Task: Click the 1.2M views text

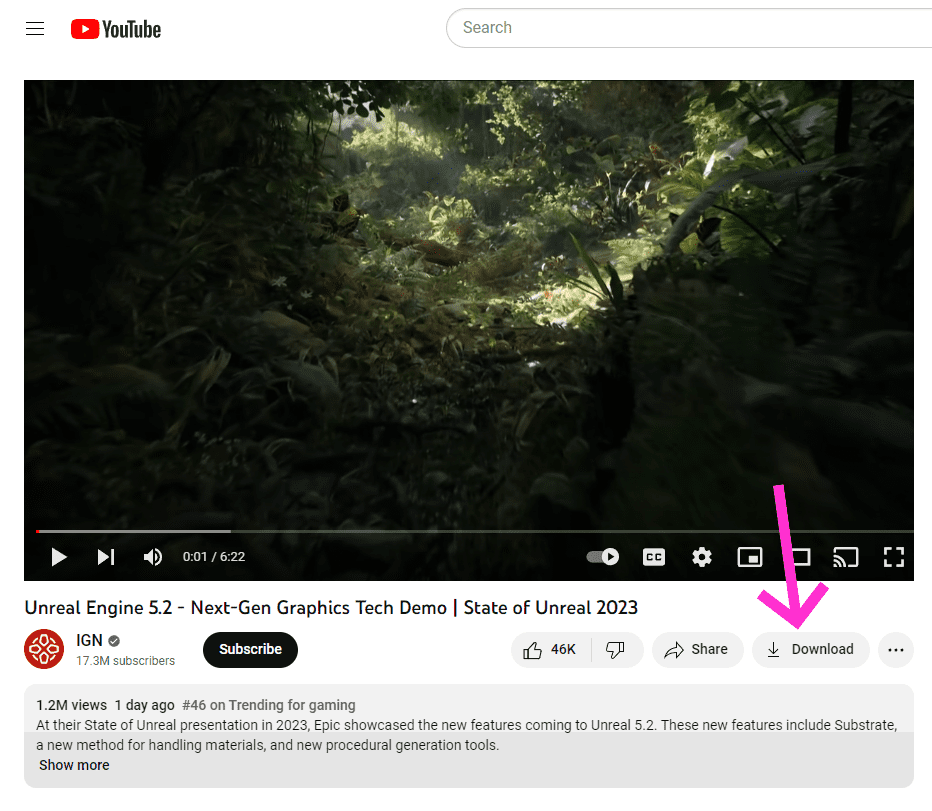Action: [x=71, y=705]
